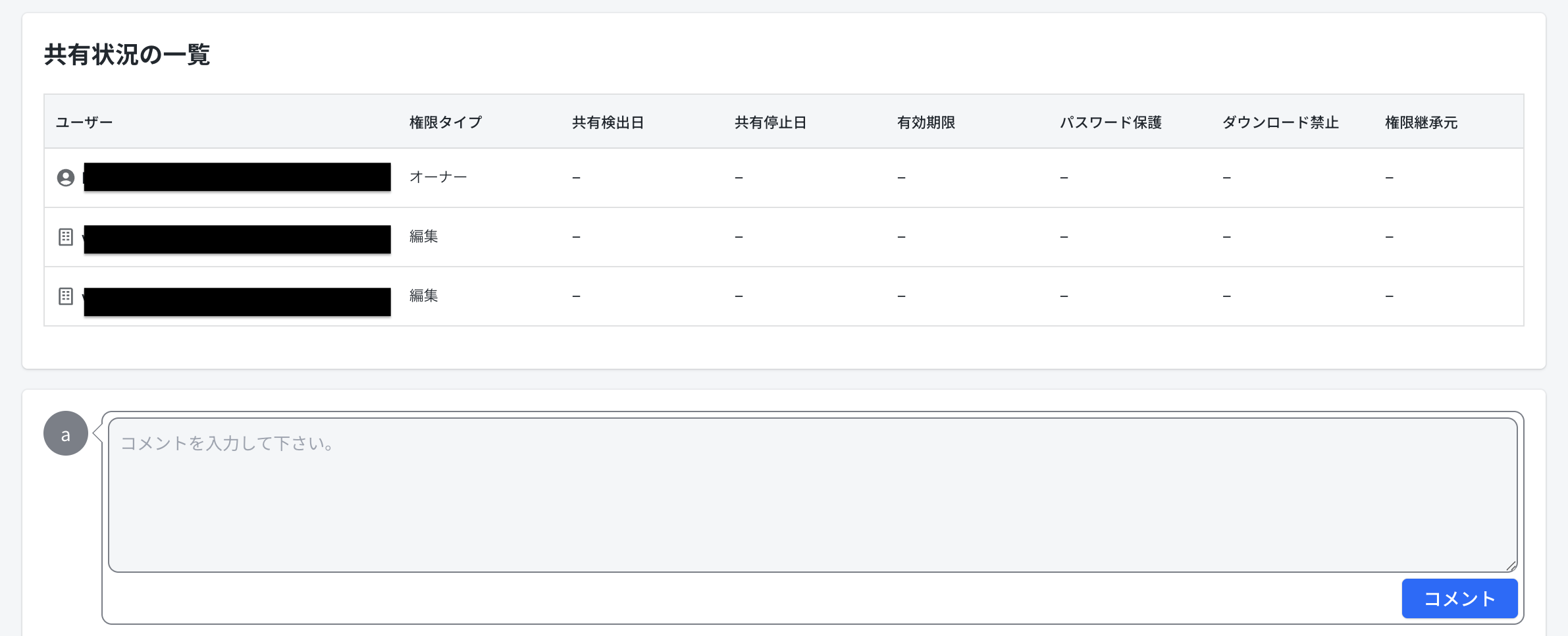Click the 共有状況の一覧 heading

[x=127, y=55]
